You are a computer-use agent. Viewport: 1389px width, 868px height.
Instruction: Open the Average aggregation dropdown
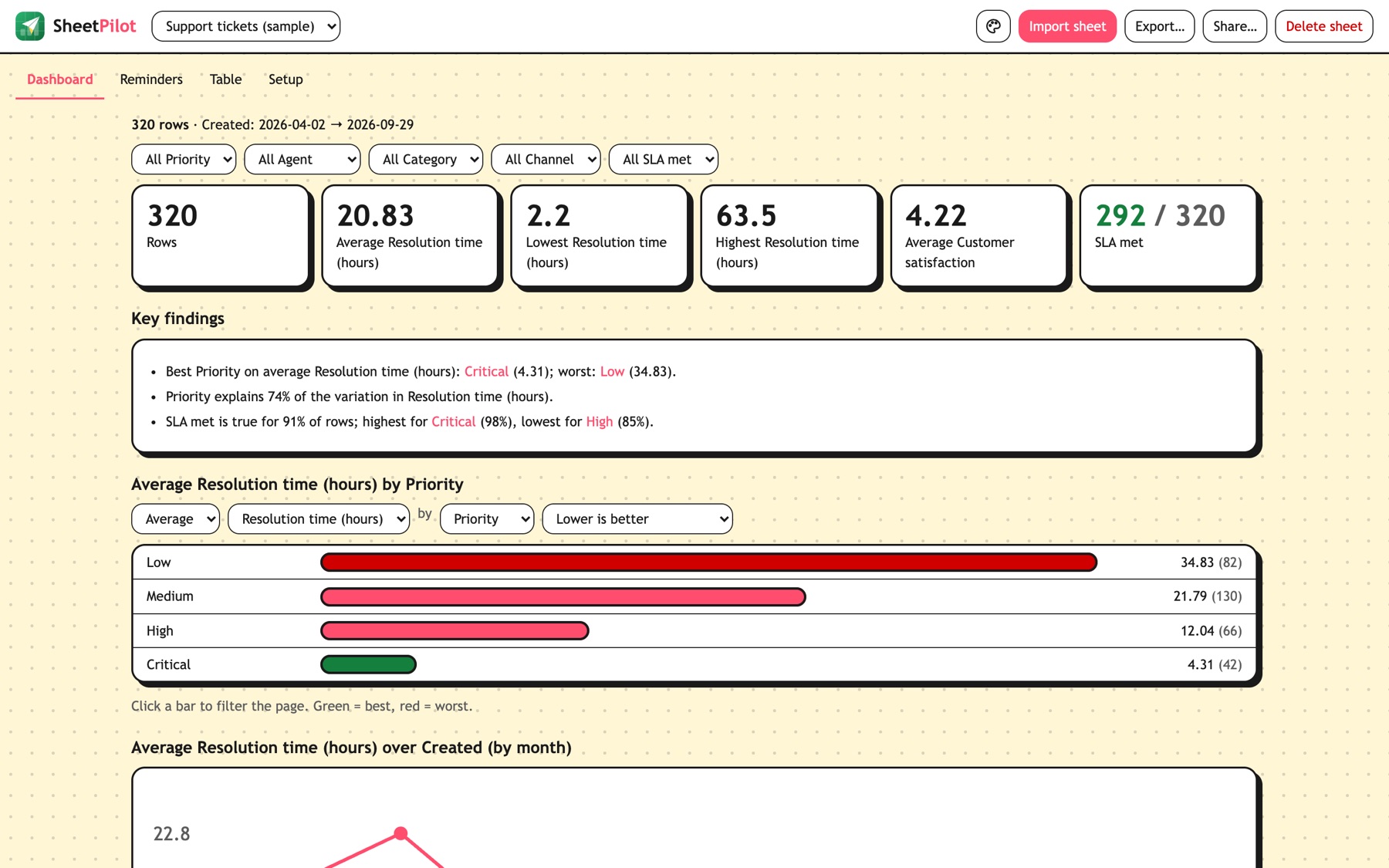[x=176, y=519]
